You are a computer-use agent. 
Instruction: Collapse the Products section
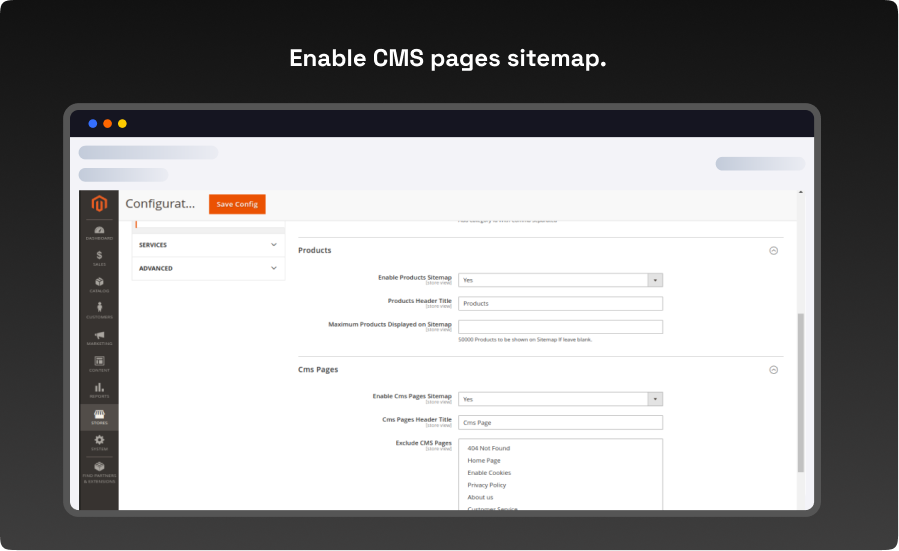pyautogui.click(x=773, y=251)
